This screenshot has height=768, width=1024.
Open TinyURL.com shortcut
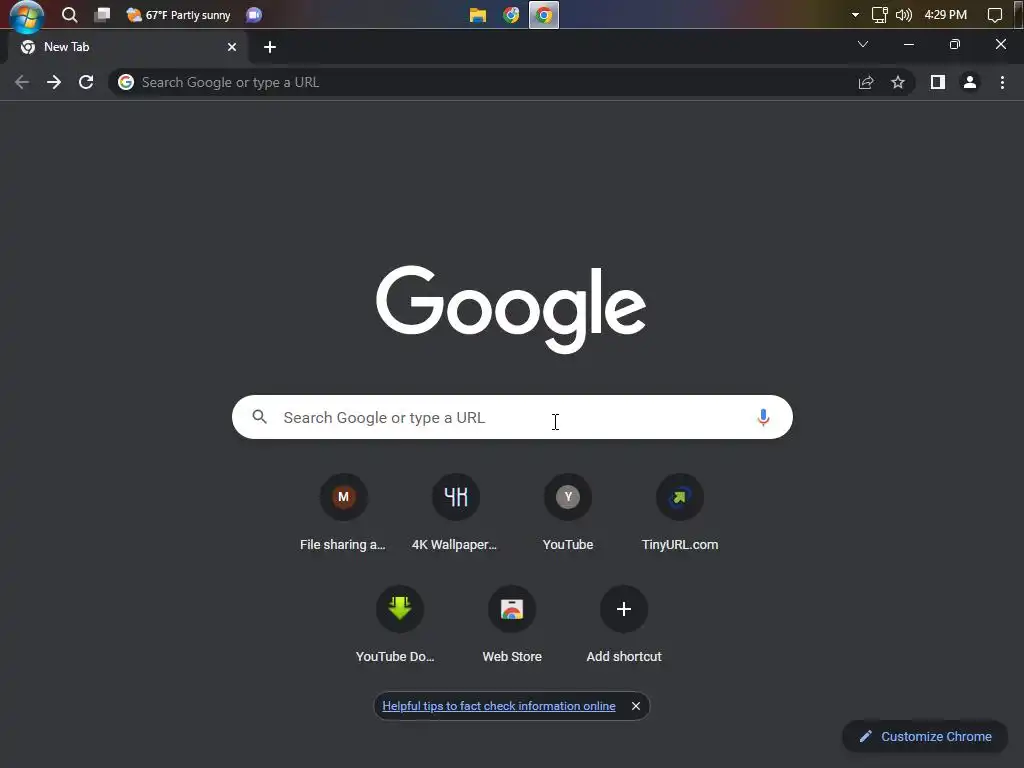coord(680,513)
